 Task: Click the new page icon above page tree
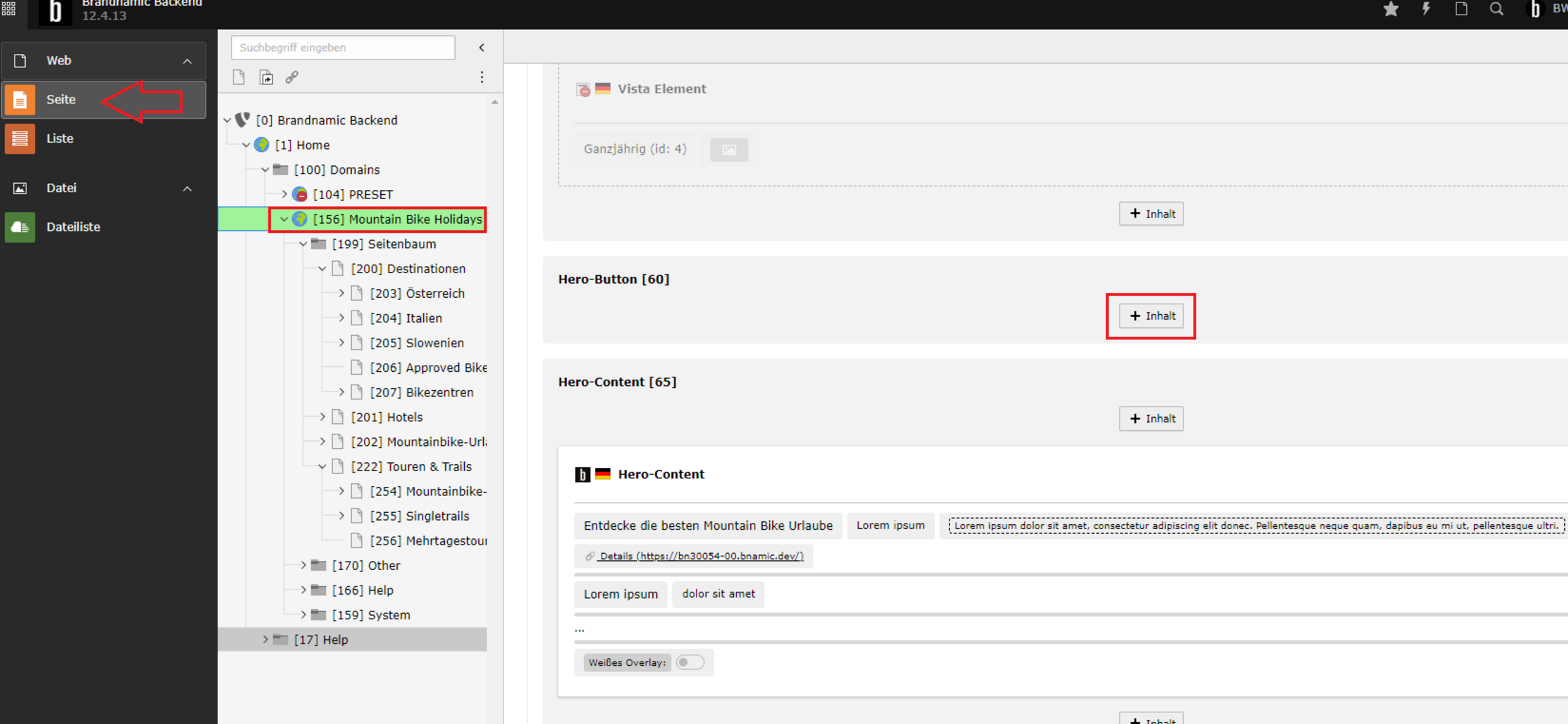pyautogui.click(x=239, y=77)
